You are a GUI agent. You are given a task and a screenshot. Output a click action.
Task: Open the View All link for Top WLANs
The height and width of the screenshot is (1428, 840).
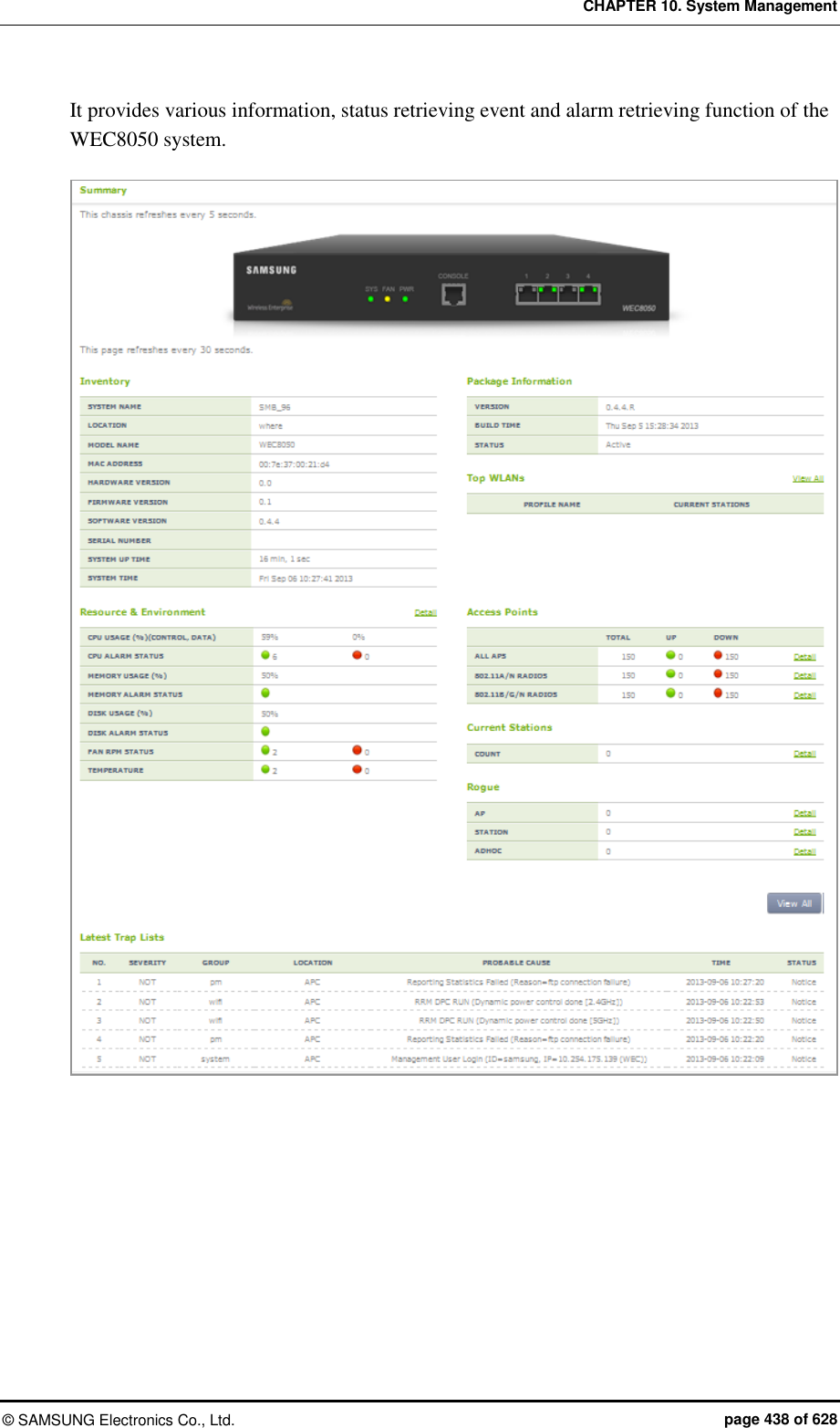pyautogui.click(x=807, y=478)
